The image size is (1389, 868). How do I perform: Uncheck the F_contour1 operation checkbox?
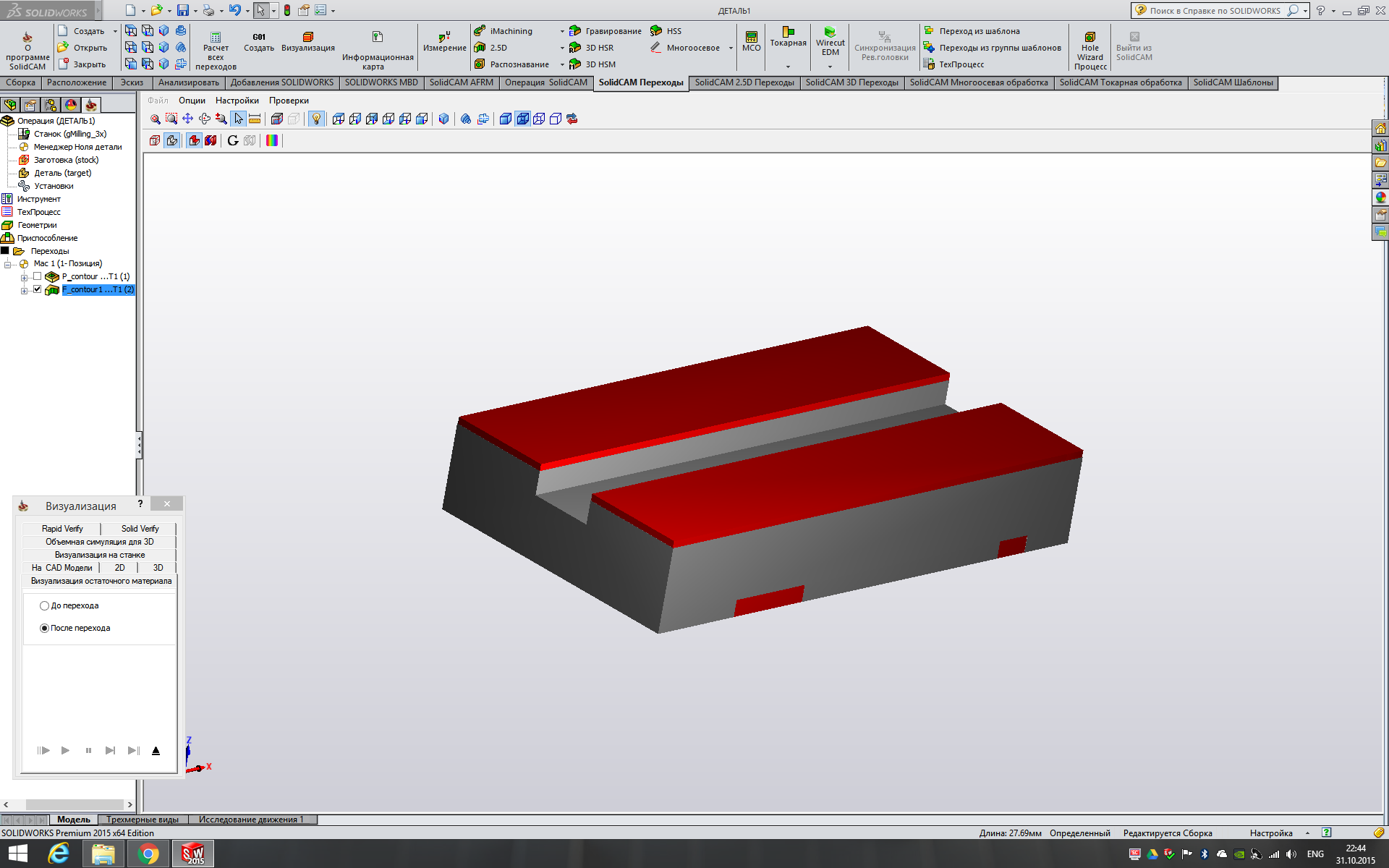click(x=38, y=289)
